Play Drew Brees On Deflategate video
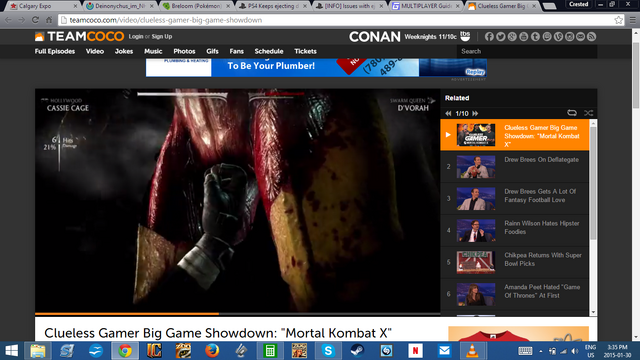This screenshot has width=640, height=360. (515, 167)
